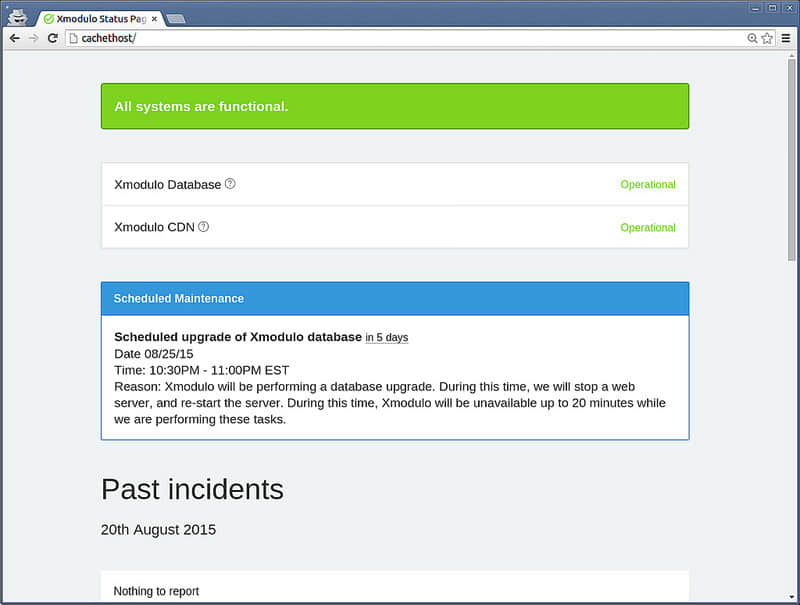
Task: Bookmark the page with the star icon
Action: [767, 38]
